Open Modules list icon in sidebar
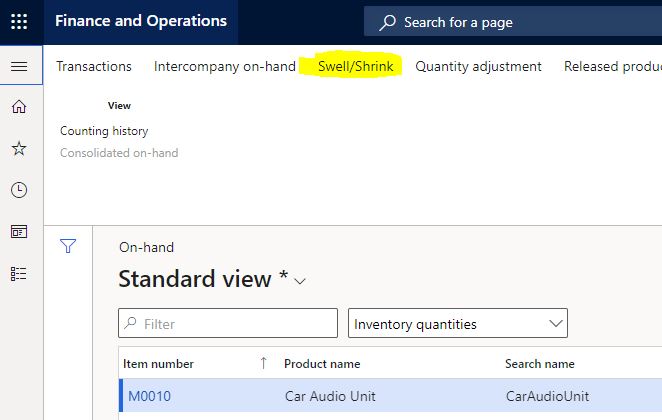This screenshot has width=662, height=420. click(x=19, y=274)
